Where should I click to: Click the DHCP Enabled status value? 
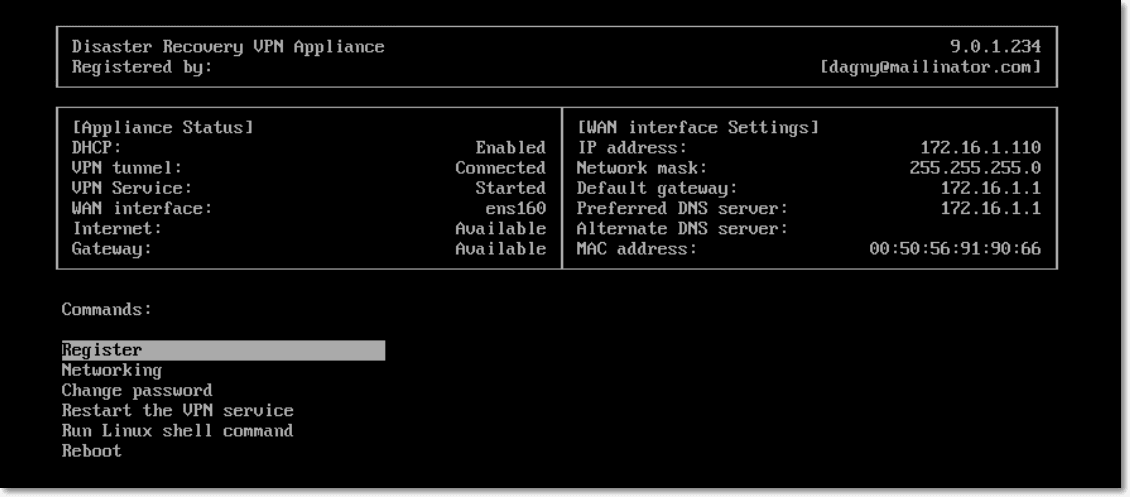click(x=510, y=148)
